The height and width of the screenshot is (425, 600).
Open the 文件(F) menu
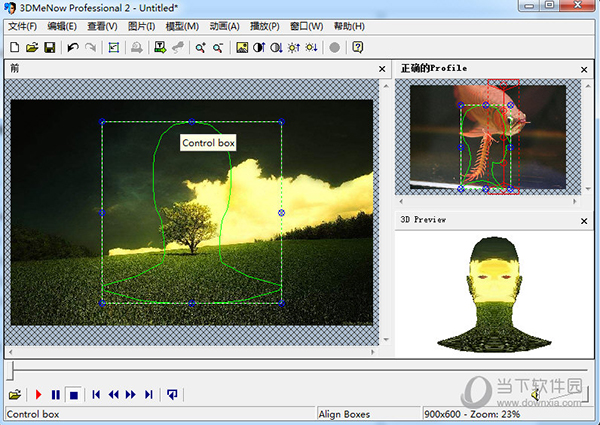(x=23, y=26)
